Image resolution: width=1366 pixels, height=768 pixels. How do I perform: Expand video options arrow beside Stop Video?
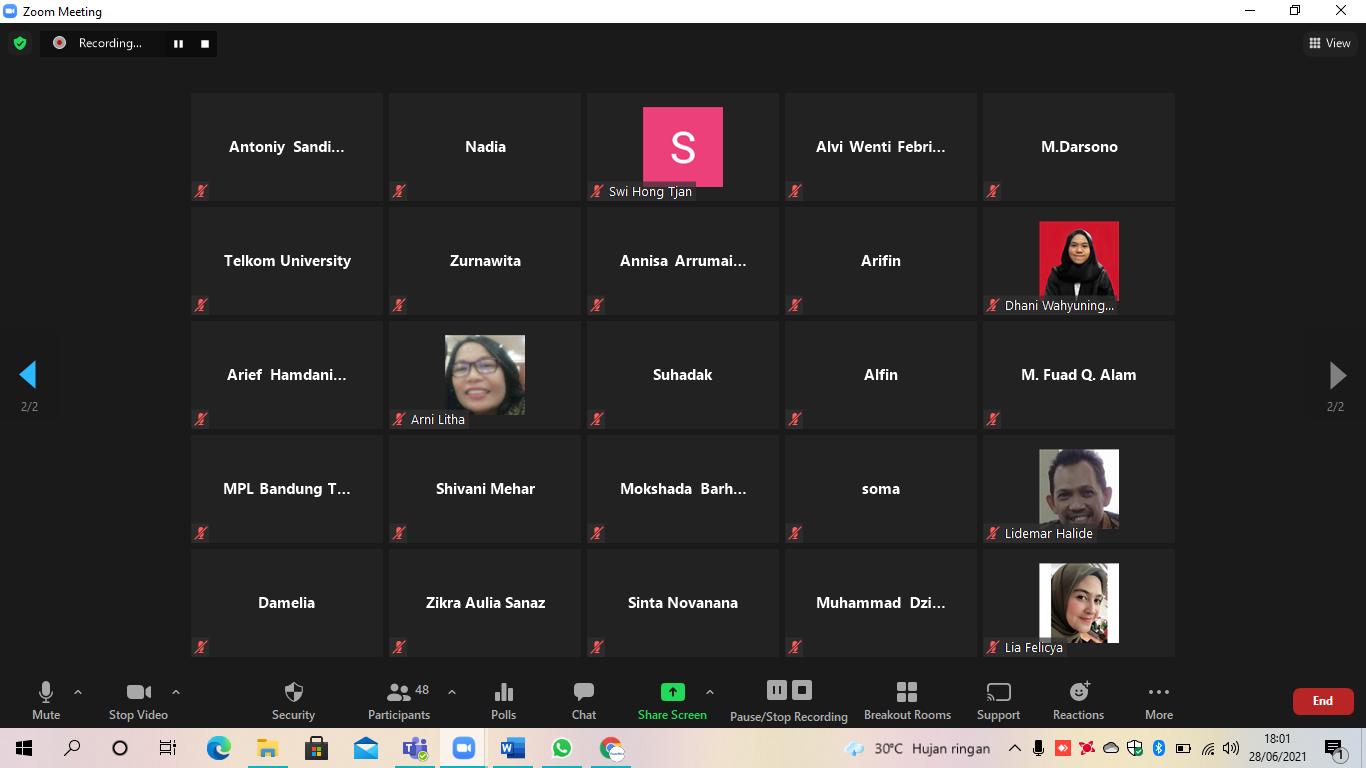click(x=176, y=692)
